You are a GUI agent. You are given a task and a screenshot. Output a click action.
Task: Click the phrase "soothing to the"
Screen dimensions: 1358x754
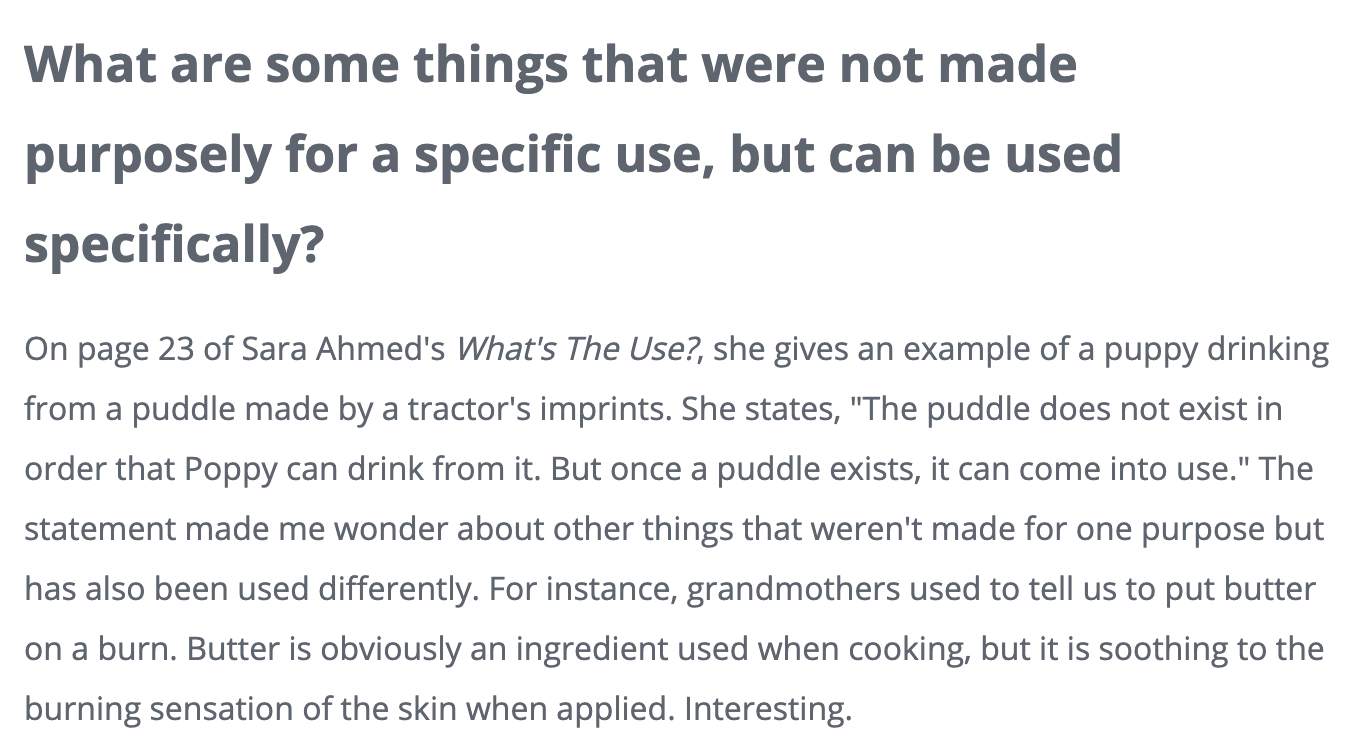pyautogui.click(x=1213, y=650)
